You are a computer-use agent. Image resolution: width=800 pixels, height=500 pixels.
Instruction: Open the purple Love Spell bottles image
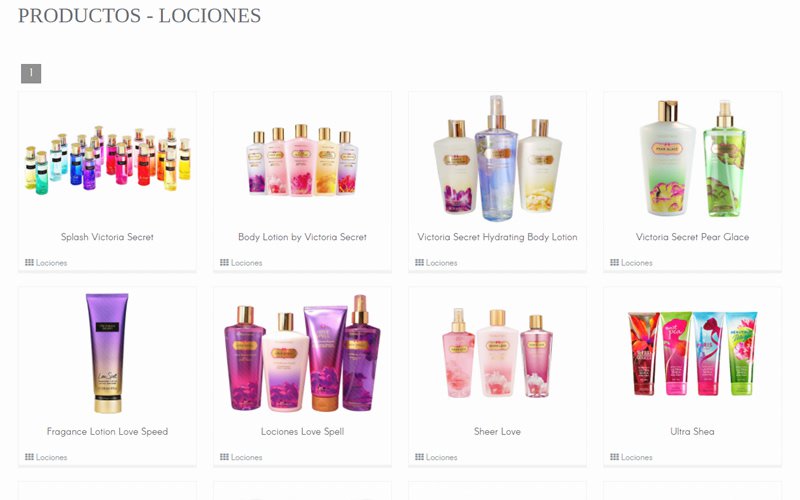(x=303, y=353)
